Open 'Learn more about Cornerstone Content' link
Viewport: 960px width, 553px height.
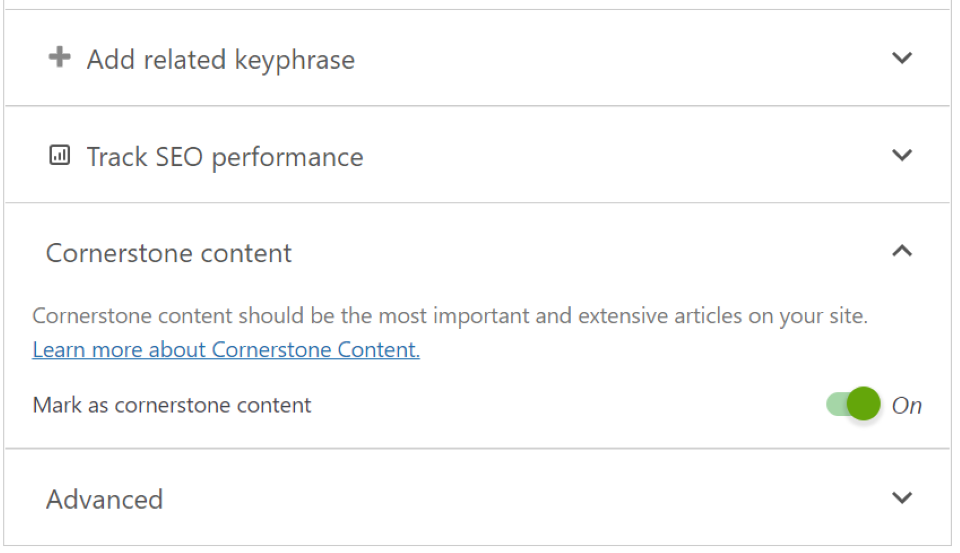(x=226, y=350)
